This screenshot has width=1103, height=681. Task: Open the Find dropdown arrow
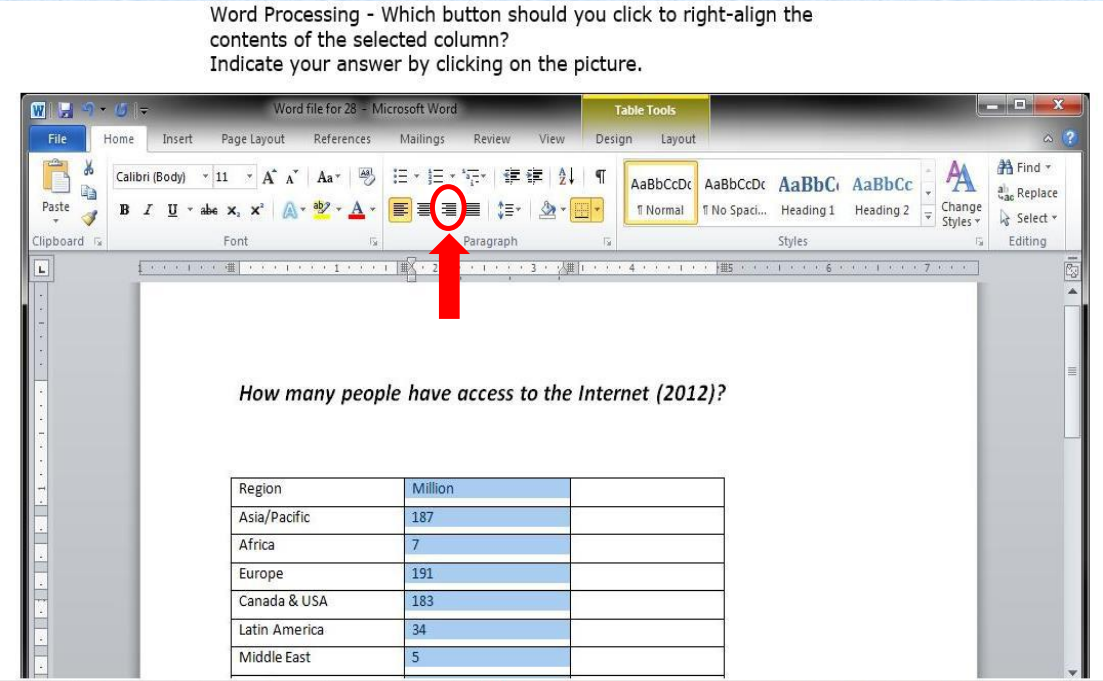coord(1048,167)
